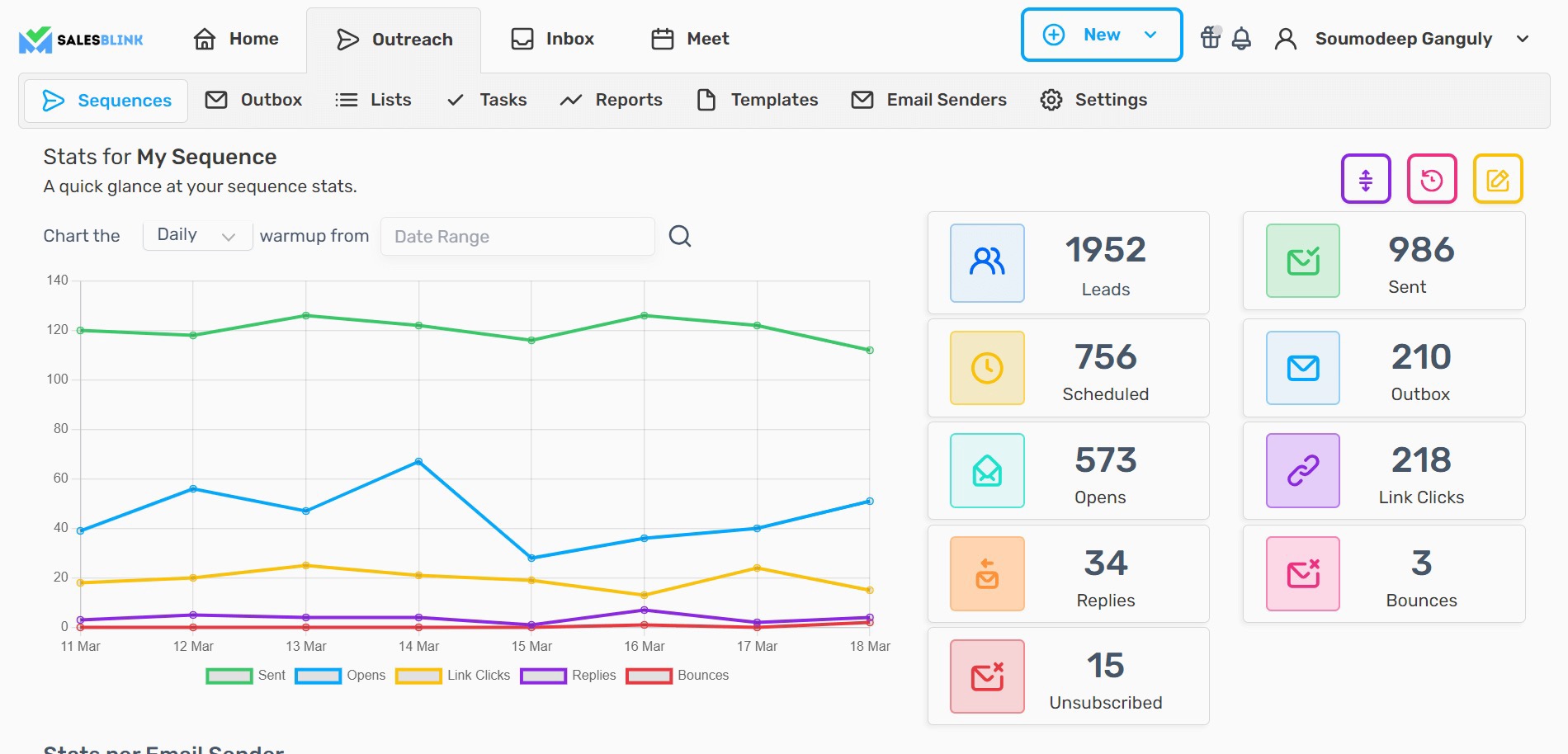Click the purple collapse stats icon button
1568x754 pixels.
pyautogui.click(x=1366, y=179)
